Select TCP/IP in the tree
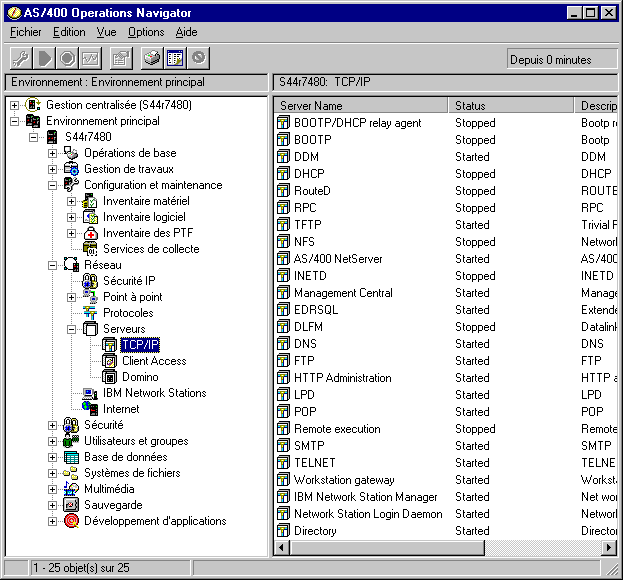This screenshot has width=623, height=580. (x=140, y=345)
